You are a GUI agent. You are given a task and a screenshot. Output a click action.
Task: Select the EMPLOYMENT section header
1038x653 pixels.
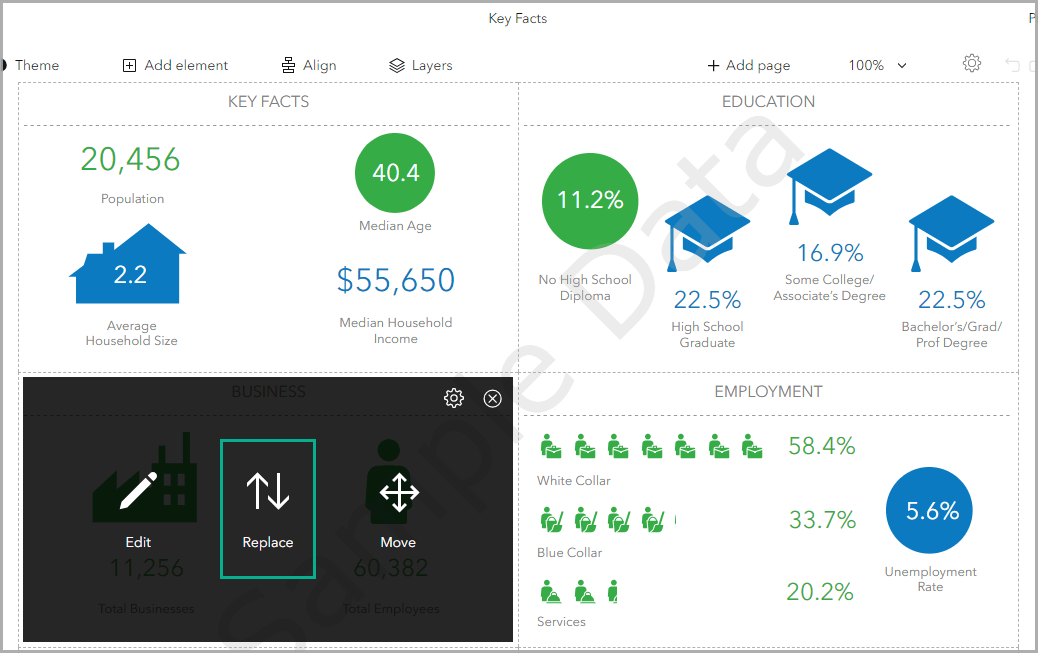[x=768, y=391]
